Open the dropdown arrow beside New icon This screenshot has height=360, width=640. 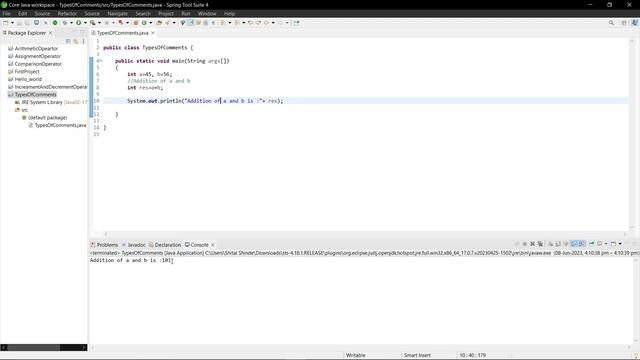(12, 23)
